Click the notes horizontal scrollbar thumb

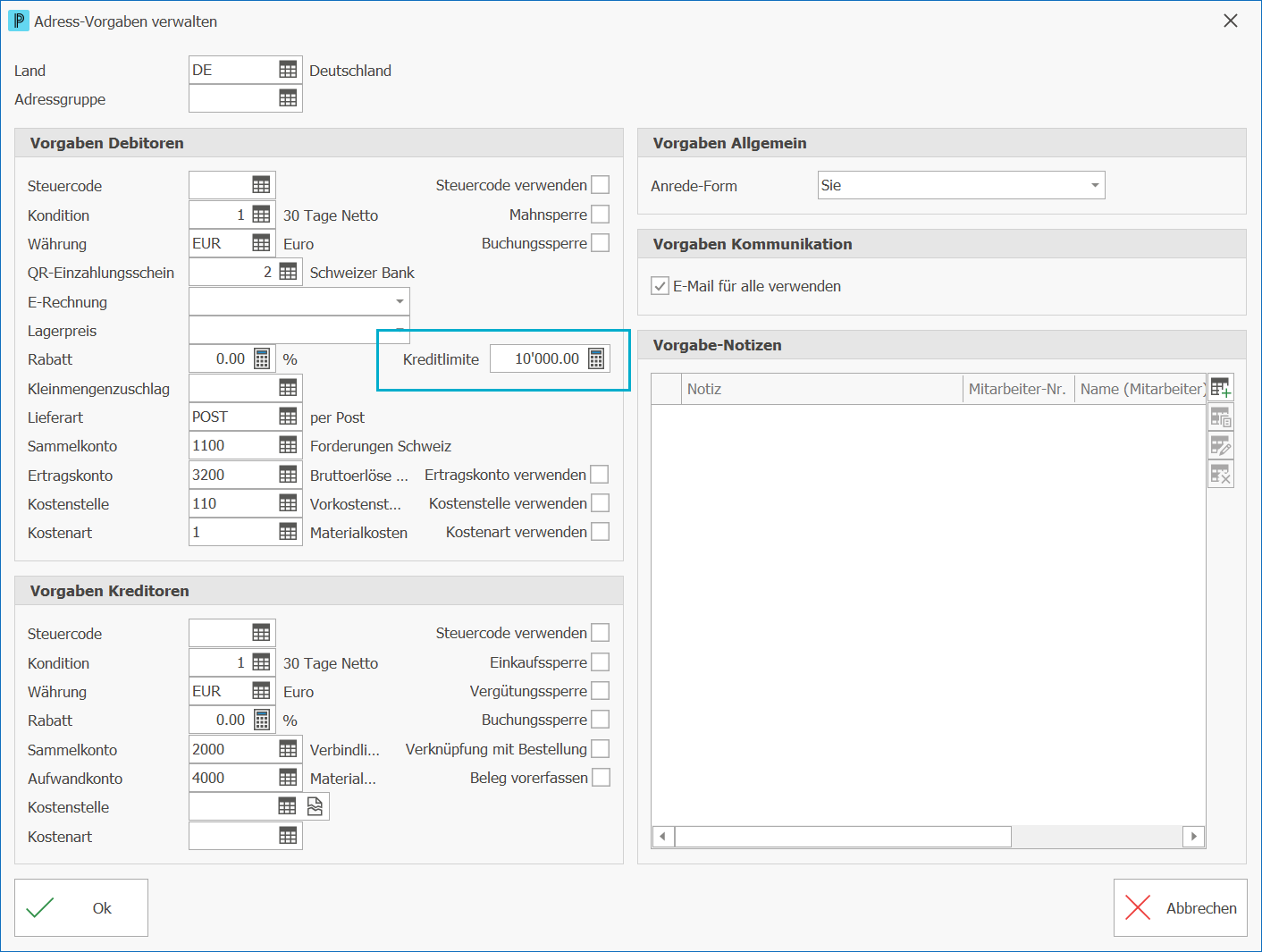click(x=843, y=837)
